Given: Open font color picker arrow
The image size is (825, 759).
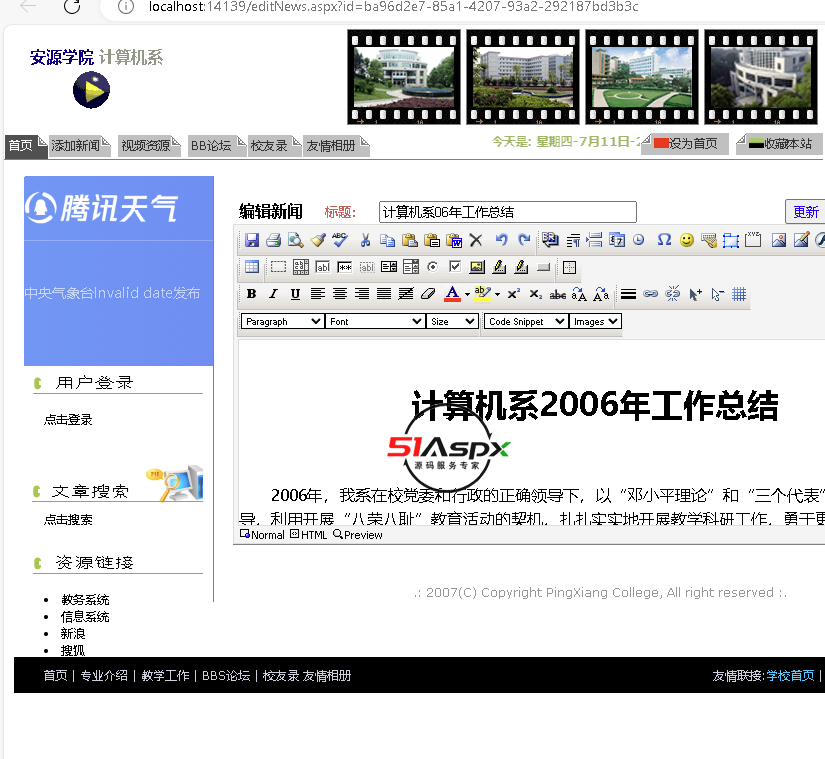Looking at the screenshot, I should 467,295.
